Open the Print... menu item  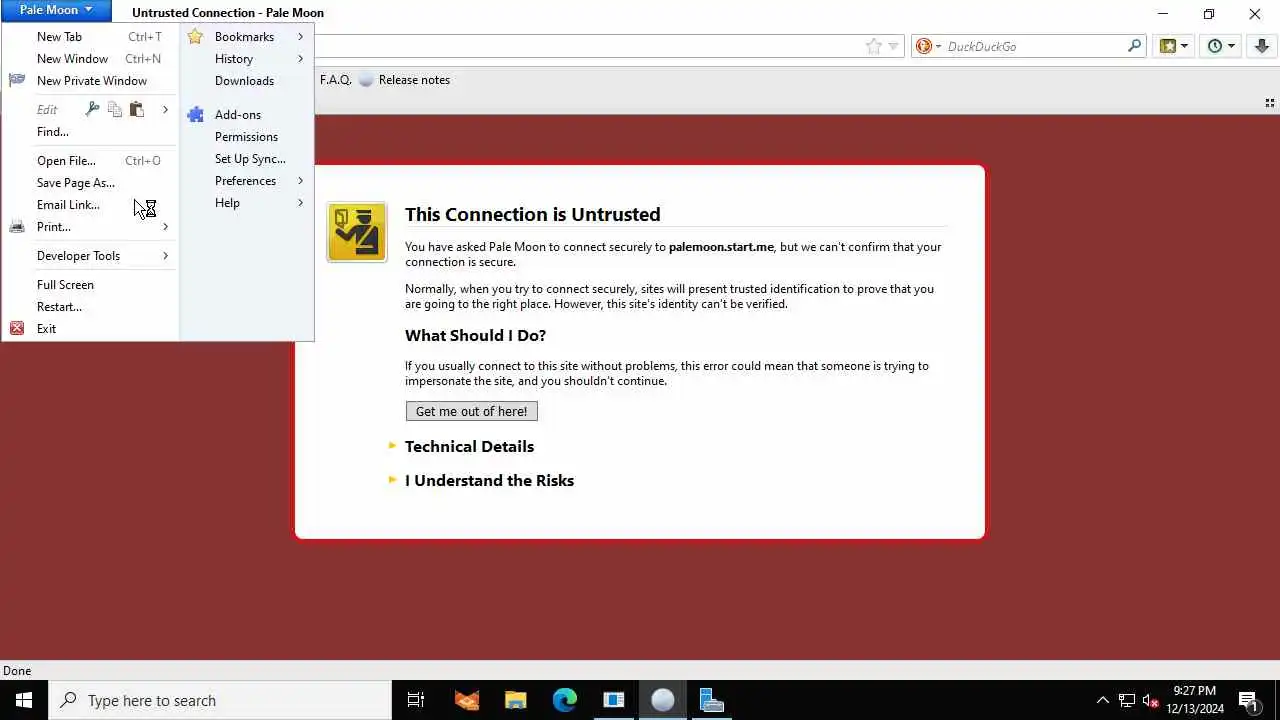91,227
